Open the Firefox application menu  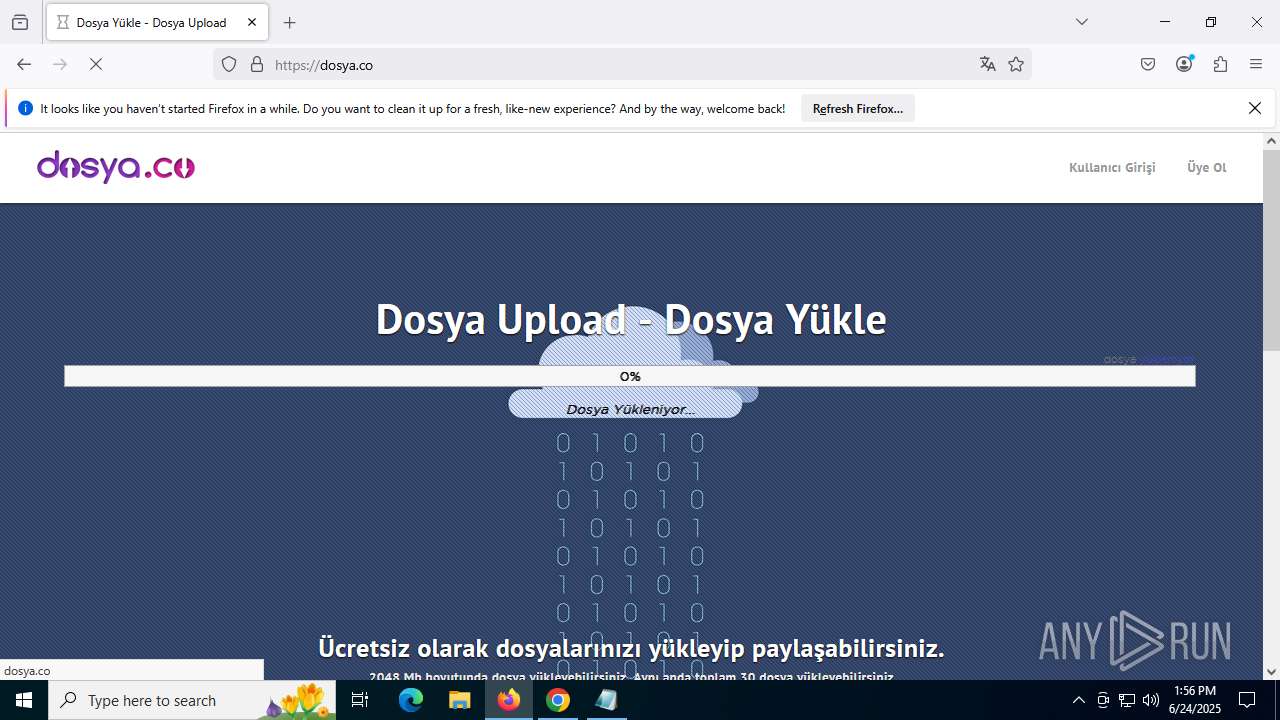click(x=1256, y=64)
